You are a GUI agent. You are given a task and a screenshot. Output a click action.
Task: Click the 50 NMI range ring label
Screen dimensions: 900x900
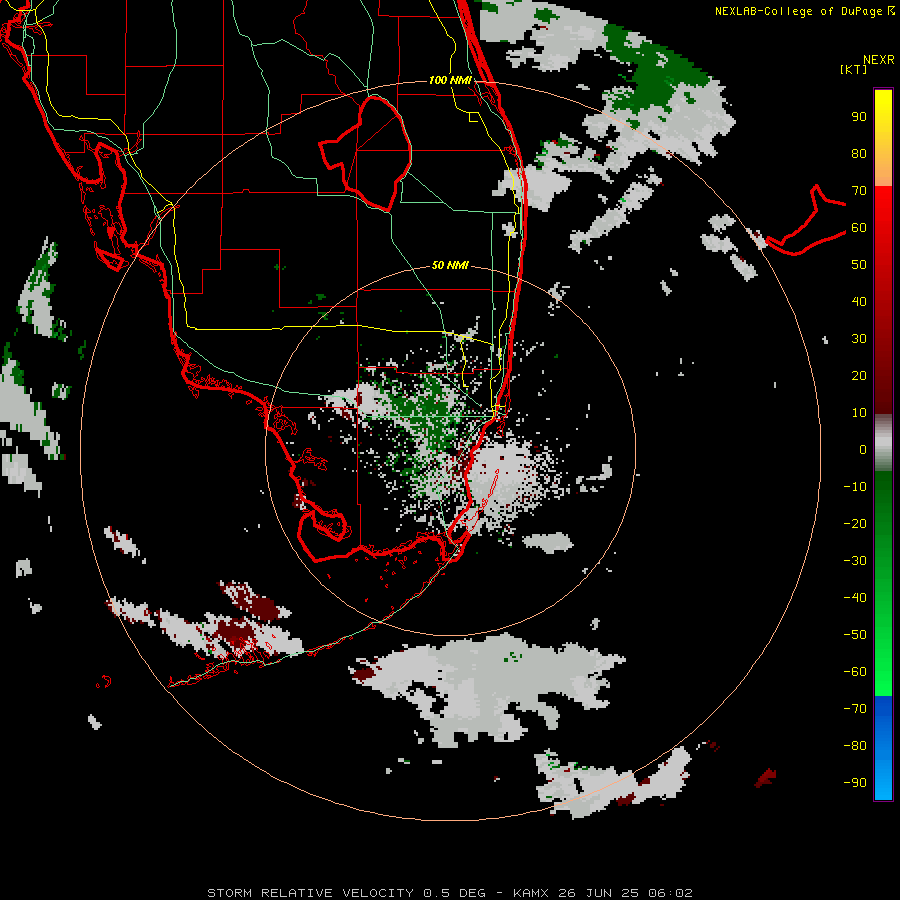coord(450,265)
